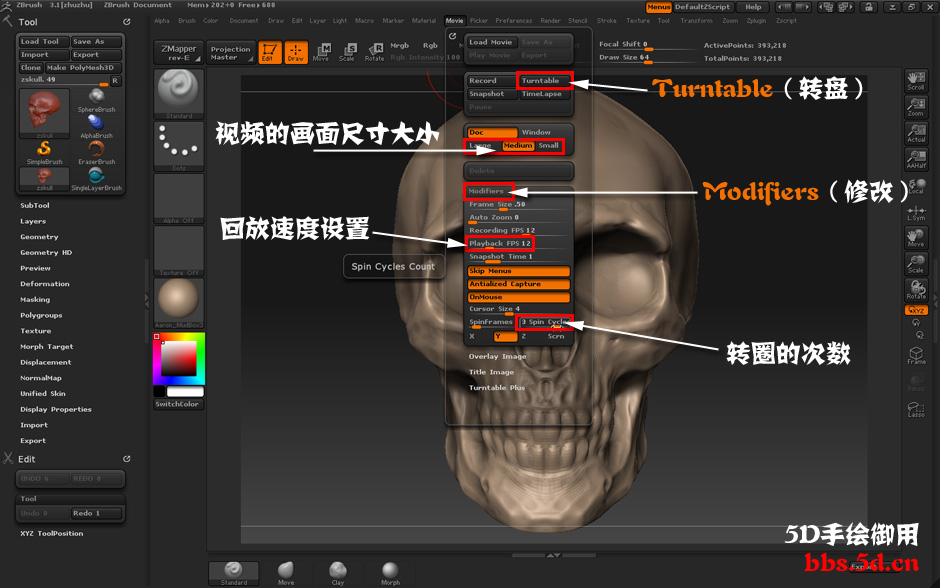Click the Rotate icon in right shelf
Viewport: 940px width, 588px height.
tap(916, 290)
